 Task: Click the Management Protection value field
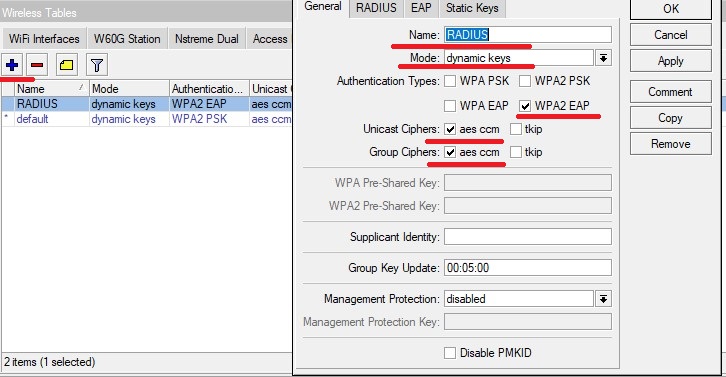pyautogui.click(x=519, y=299)
